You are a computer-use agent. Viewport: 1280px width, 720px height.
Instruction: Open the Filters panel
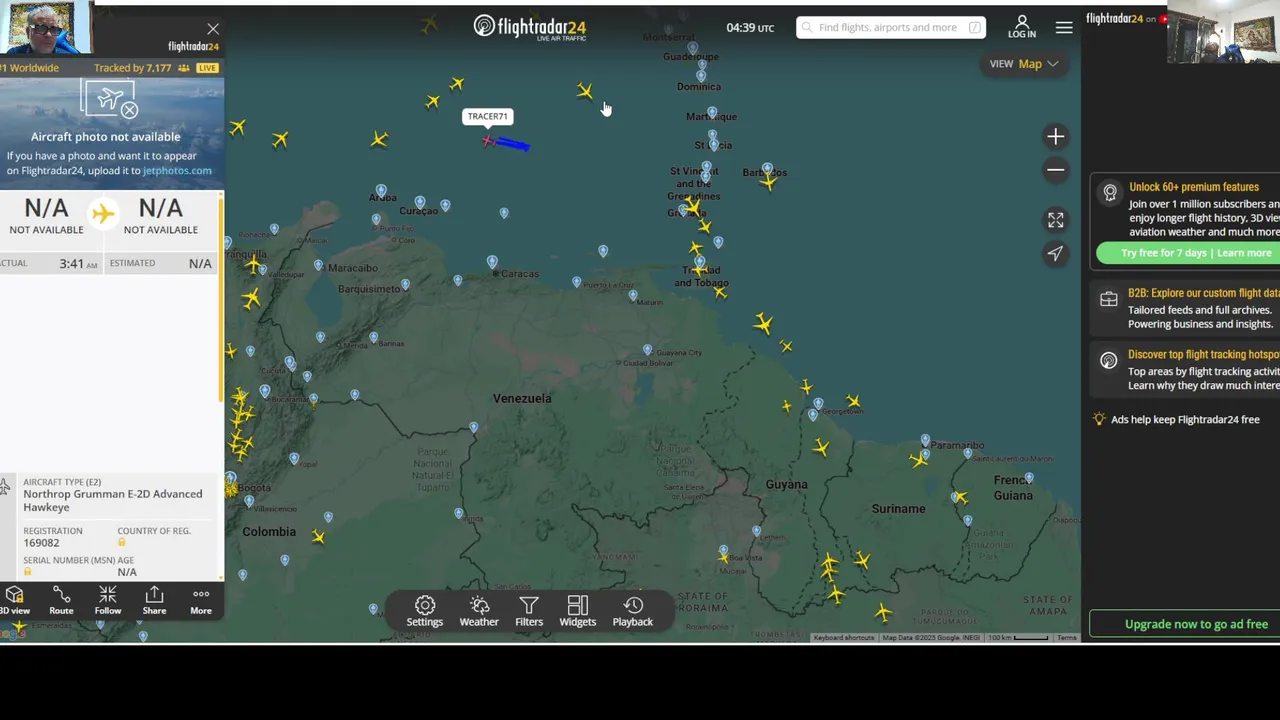(529, 611)
